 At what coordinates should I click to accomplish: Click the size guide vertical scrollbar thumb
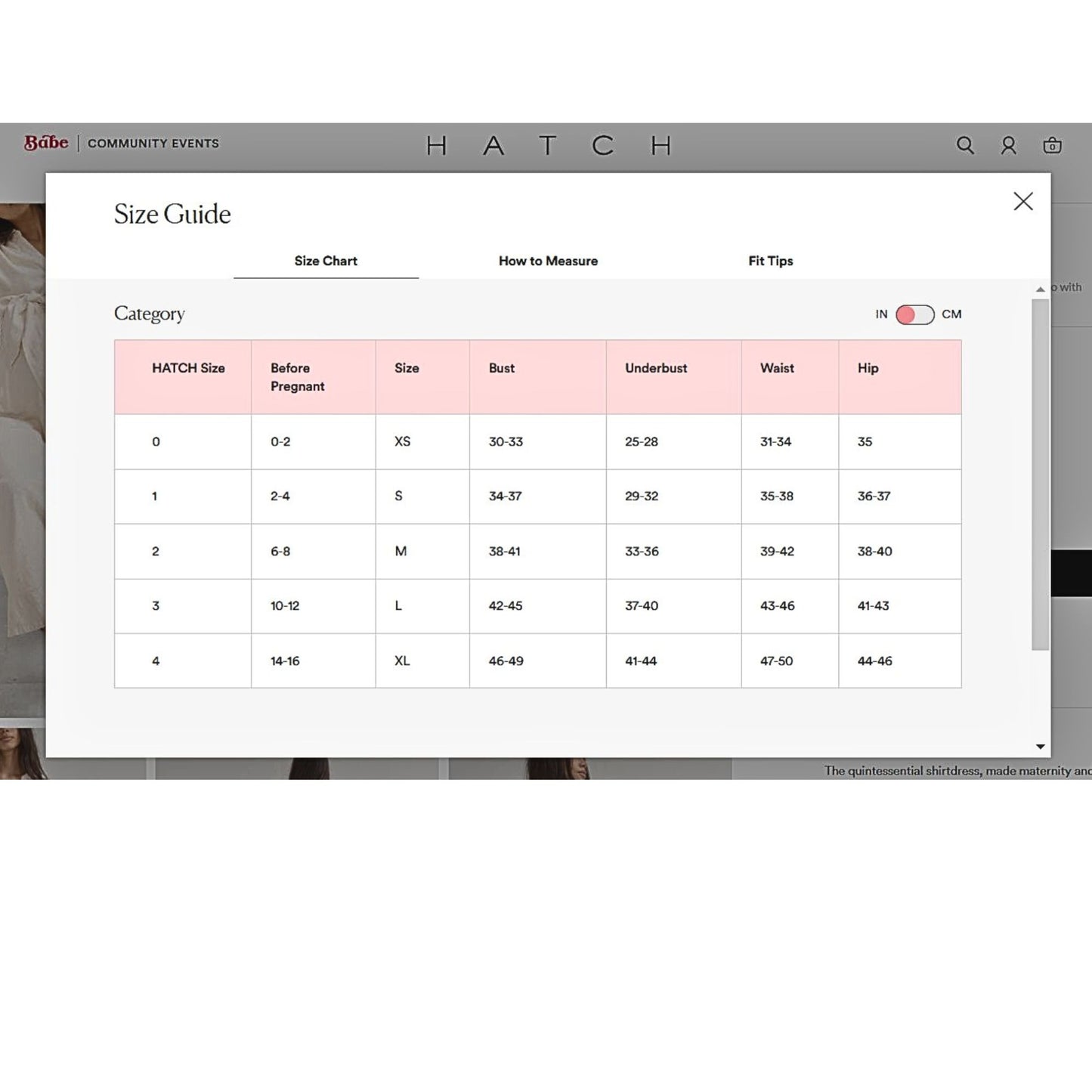[x=1040, y=474]
